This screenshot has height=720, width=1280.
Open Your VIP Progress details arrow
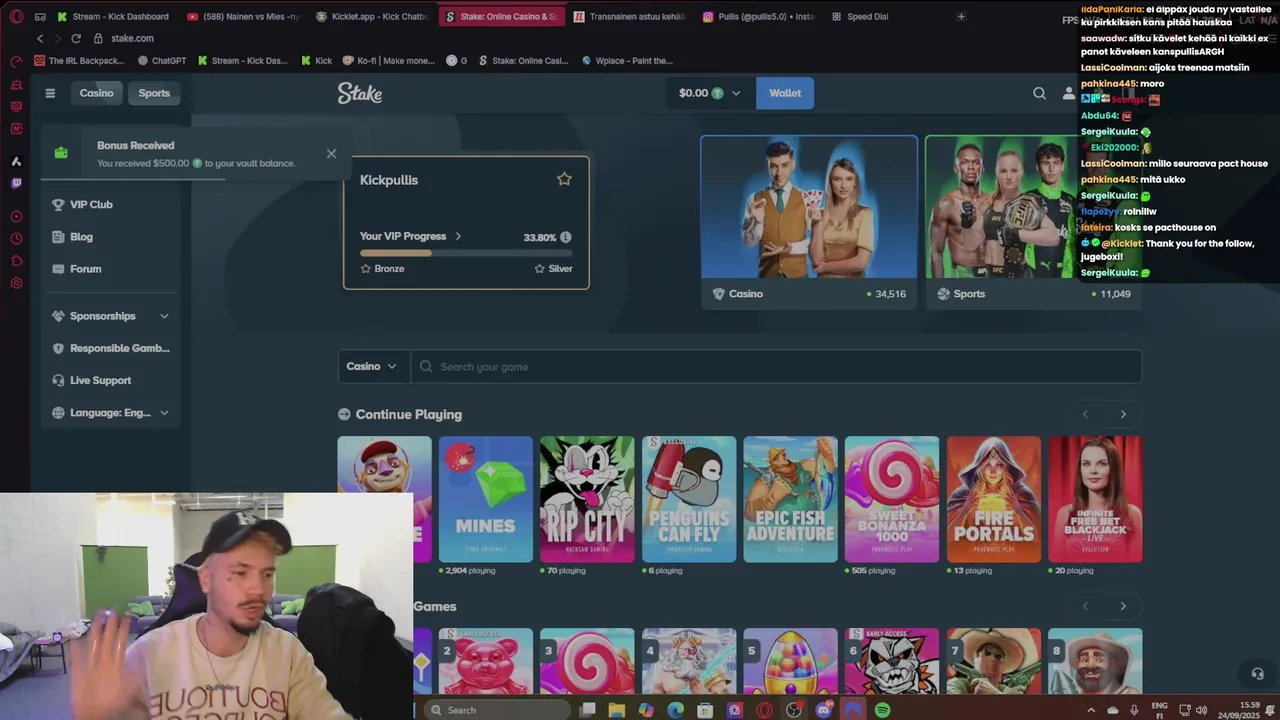coord(458,237)
